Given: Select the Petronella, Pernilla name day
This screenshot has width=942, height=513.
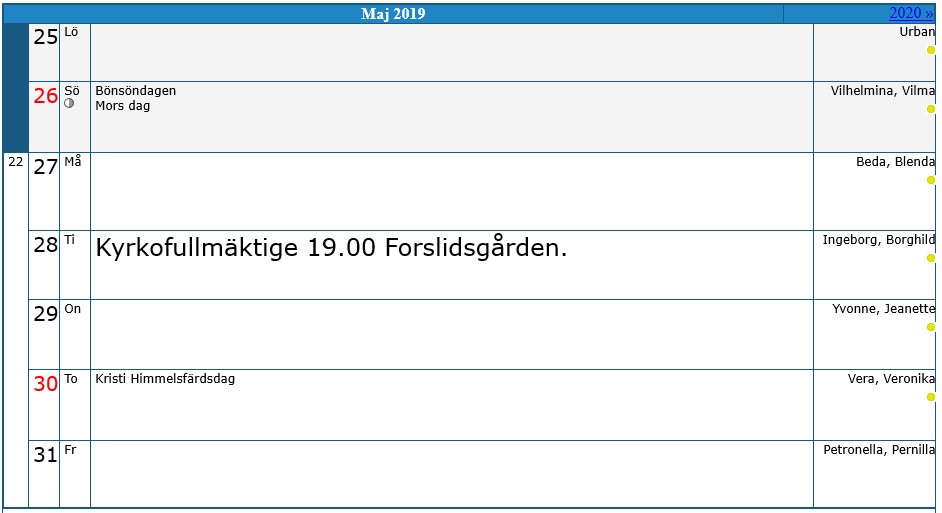Looking at the screenshot, I should [x=879, y=450].
